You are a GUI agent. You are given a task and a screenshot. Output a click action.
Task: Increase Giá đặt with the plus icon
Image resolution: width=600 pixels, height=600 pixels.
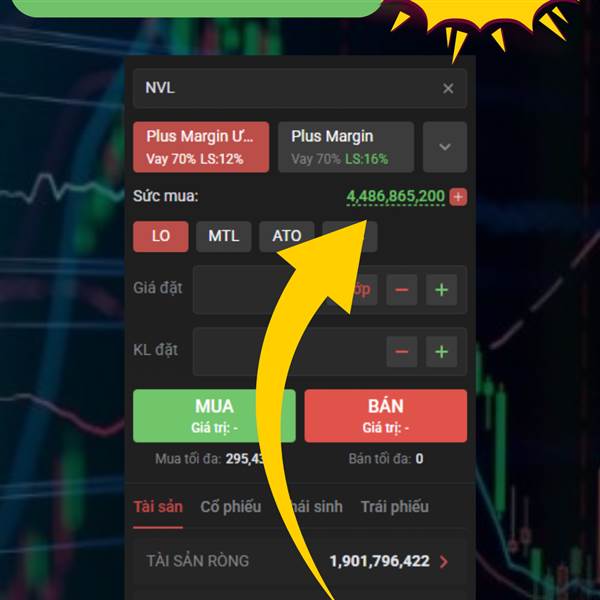click(441, 290)
